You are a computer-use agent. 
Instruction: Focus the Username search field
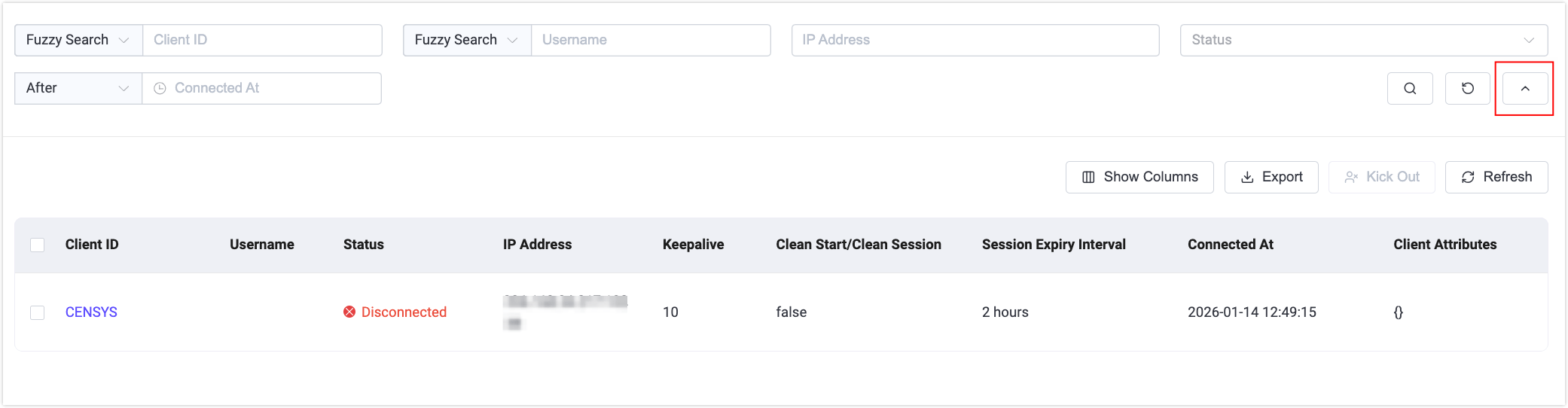651,40
